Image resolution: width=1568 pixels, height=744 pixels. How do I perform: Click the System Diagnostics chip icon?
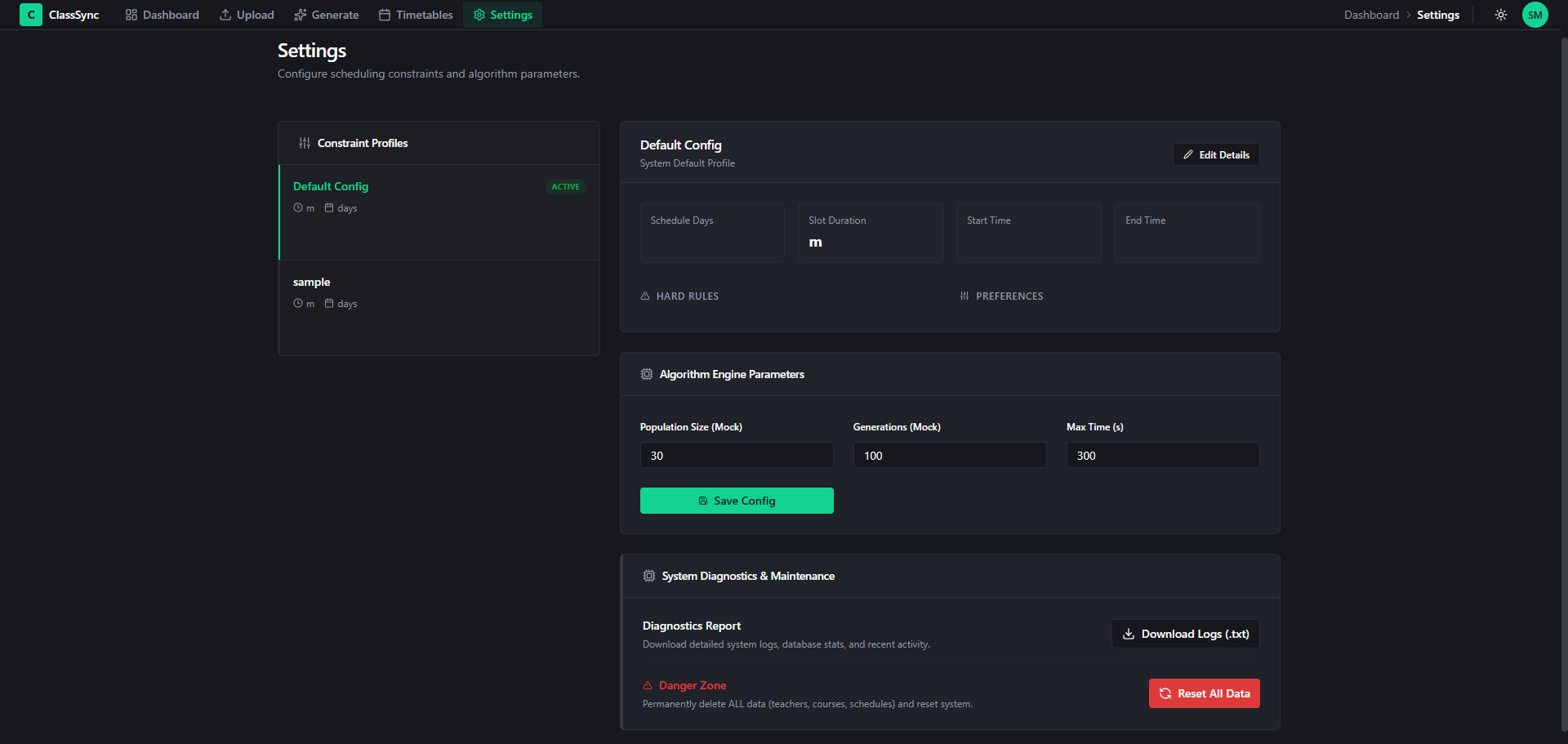tap(649, 576)
